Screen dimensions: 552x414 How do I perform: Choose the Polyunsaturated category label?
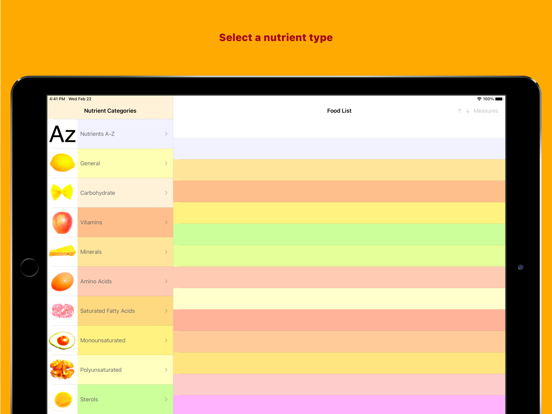pyautogui.click(x=101, y=370)
